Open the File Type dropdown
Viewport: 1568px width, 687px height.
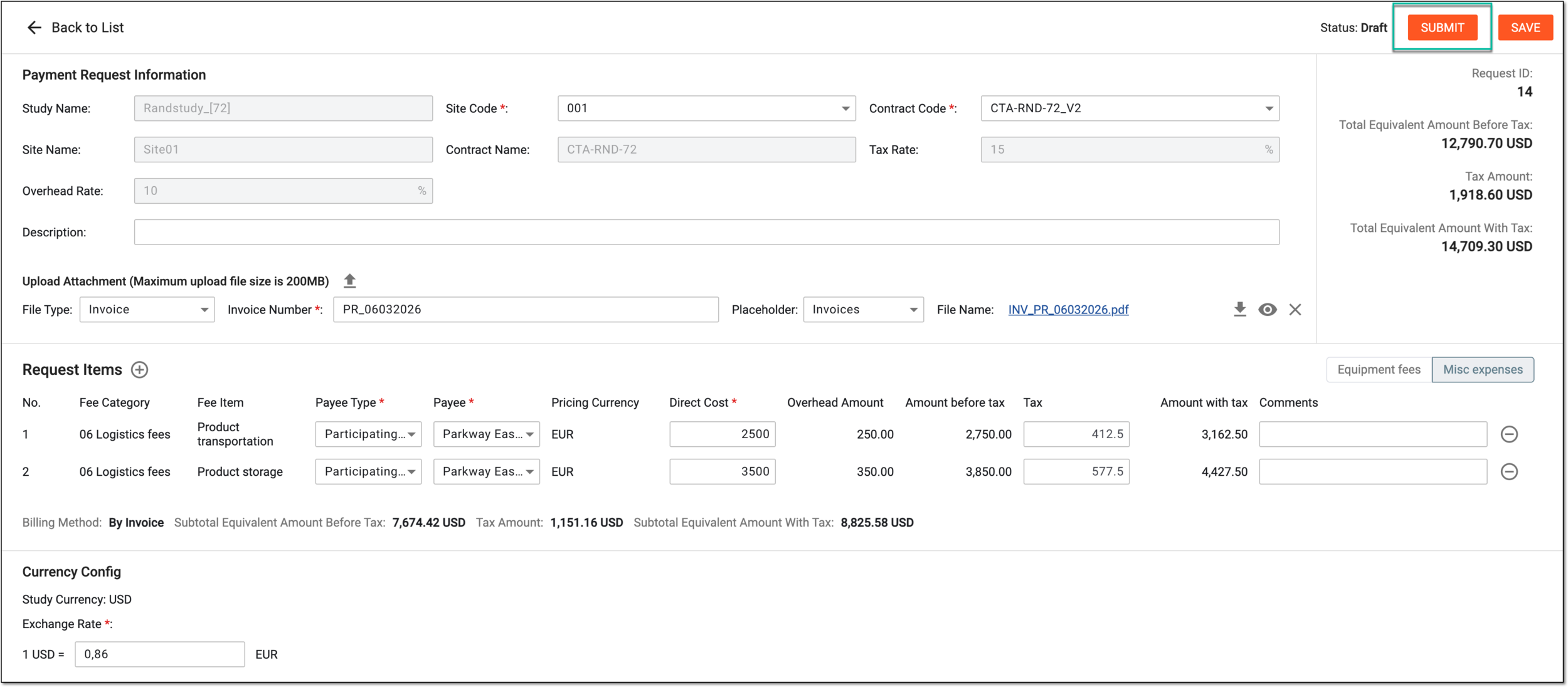coord(147,310)
